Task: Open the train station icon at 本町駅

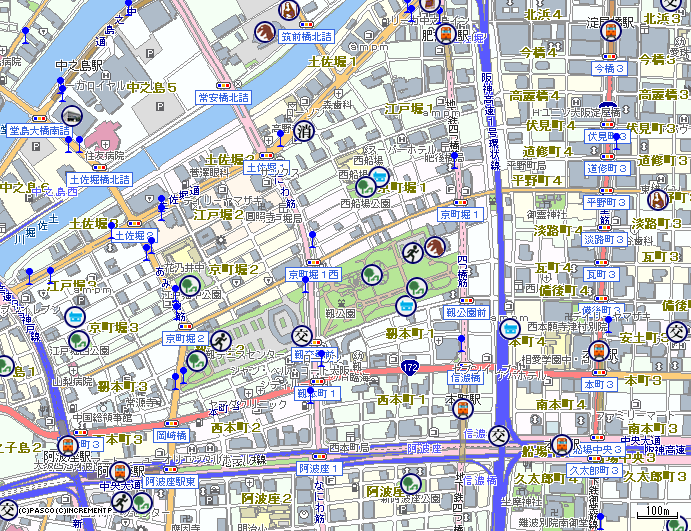Action: pyautogui.click(x=462, y=408)
